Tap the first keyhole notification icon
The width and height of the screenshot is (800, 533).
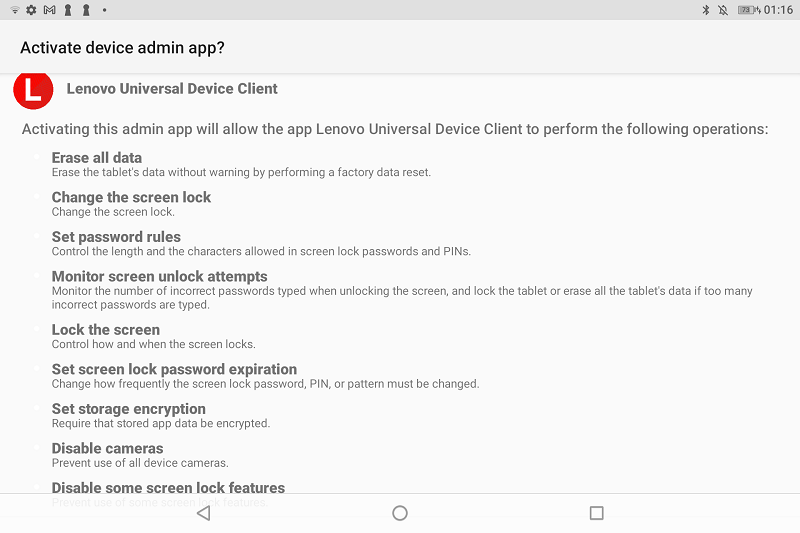[x=67, y=10]
